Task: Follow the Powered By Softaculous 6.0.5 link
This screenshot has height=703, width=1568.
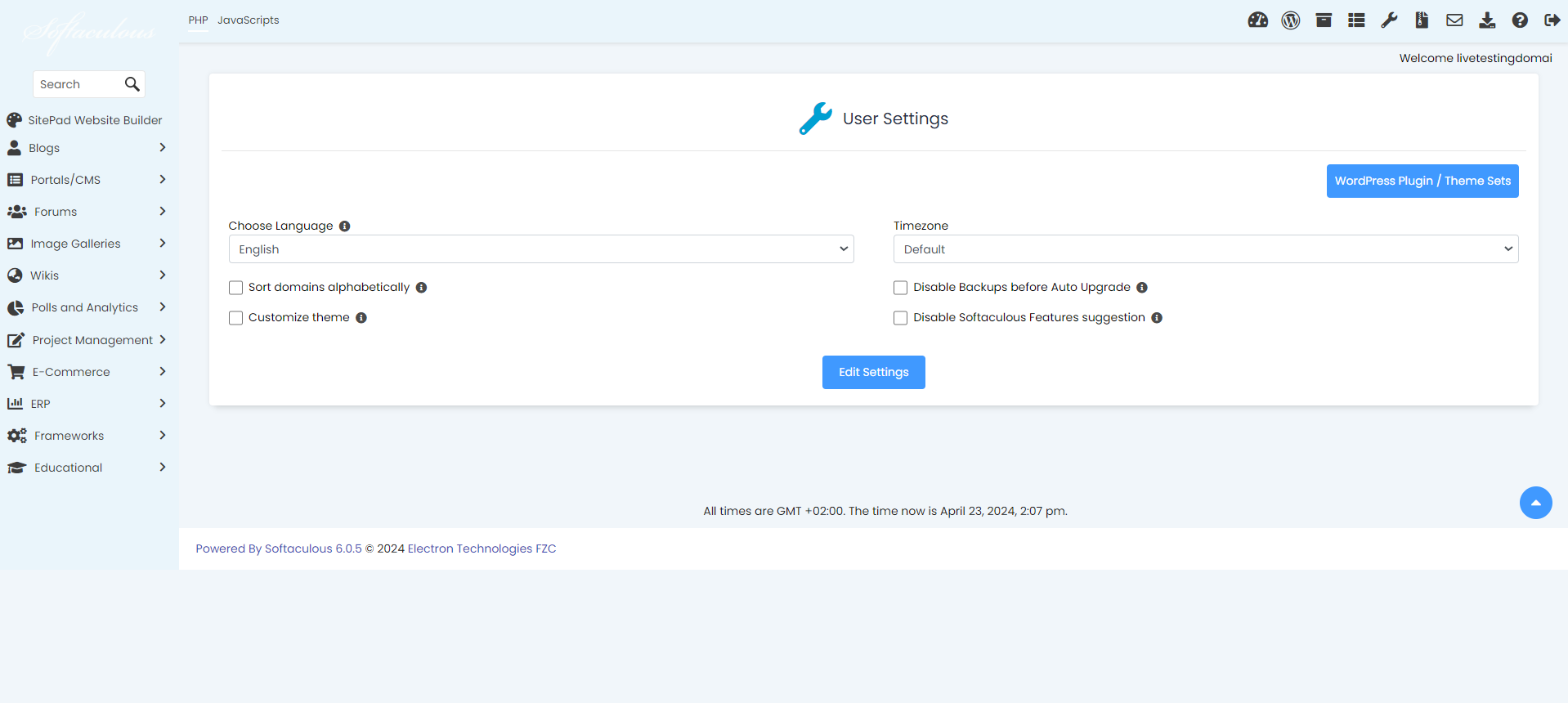Action: point(278,549)
